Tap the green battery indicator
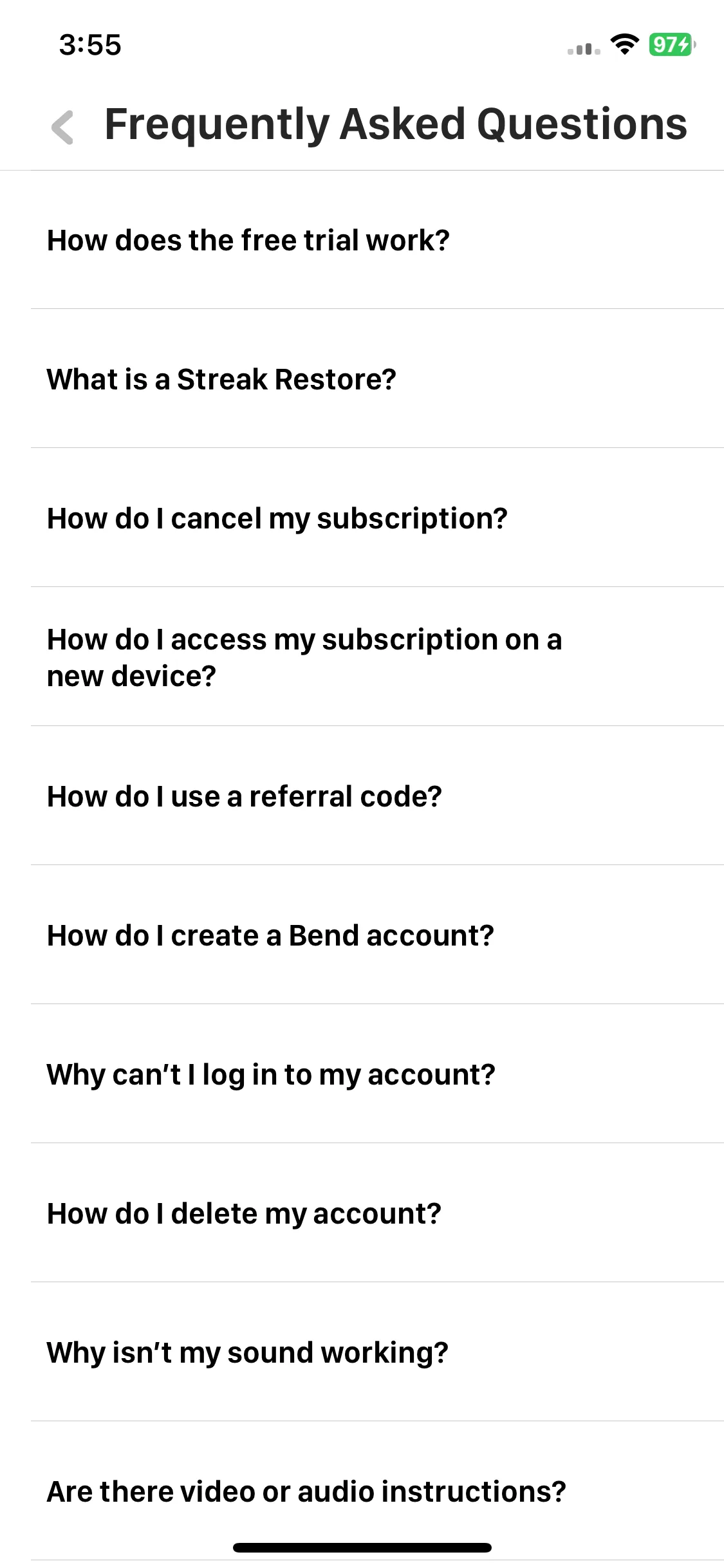This screenshot has width=724, height=1568. tap(671, 44)
